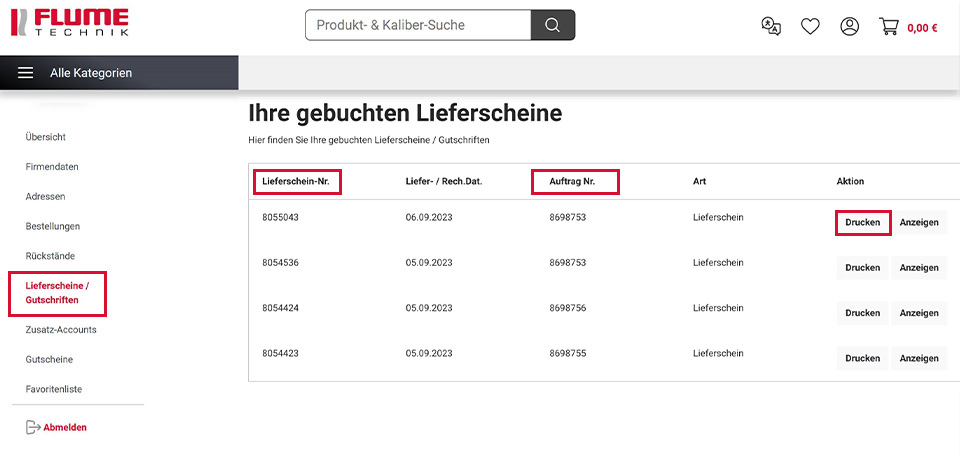
Task: Click the search magnifier button
Action: (x=552, y=25)
